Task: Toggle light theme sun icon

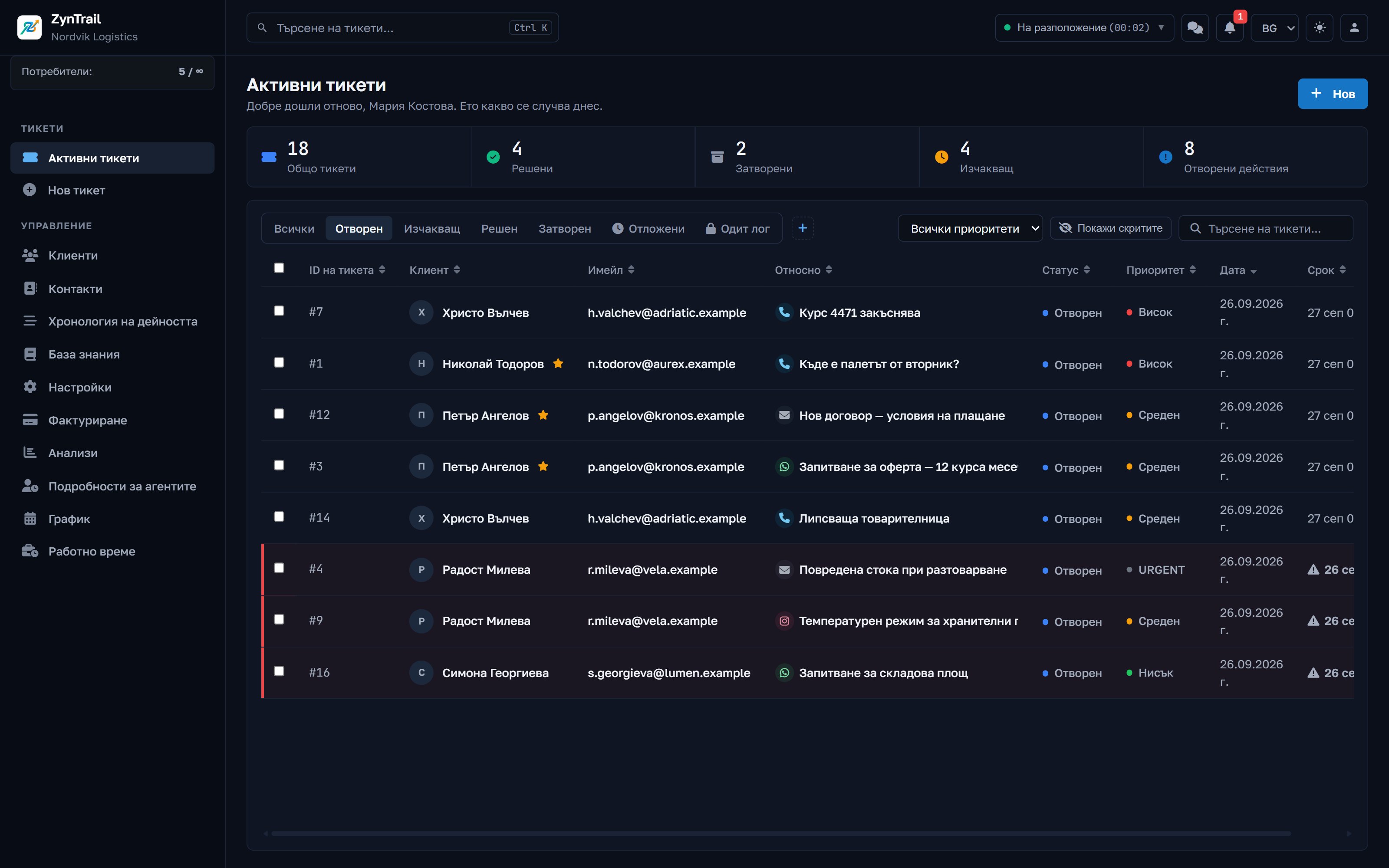Action: pos(1320,27)
